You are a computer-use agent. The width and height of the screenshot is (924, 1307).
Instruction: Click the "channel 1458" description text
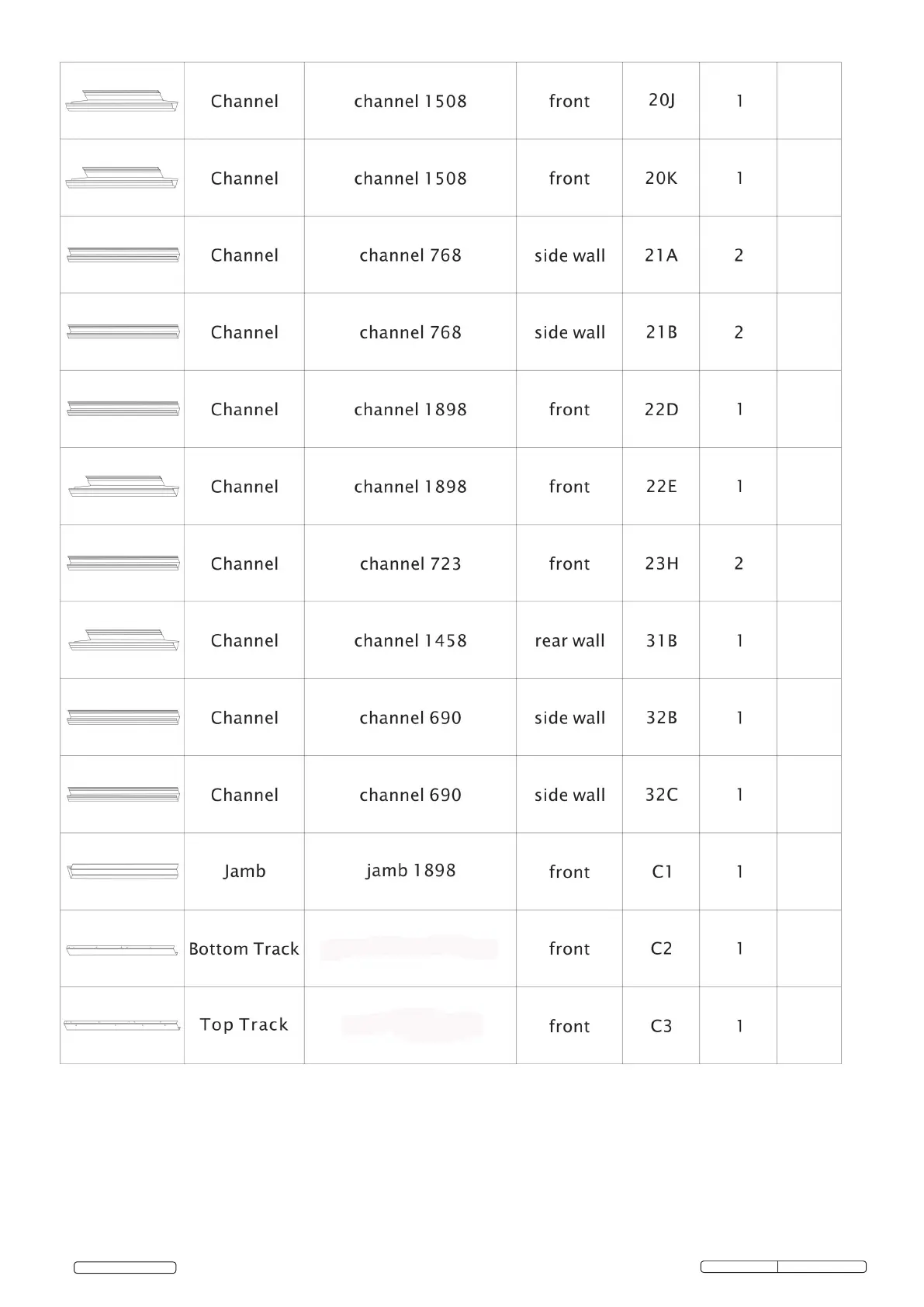(x=410, y=641)
